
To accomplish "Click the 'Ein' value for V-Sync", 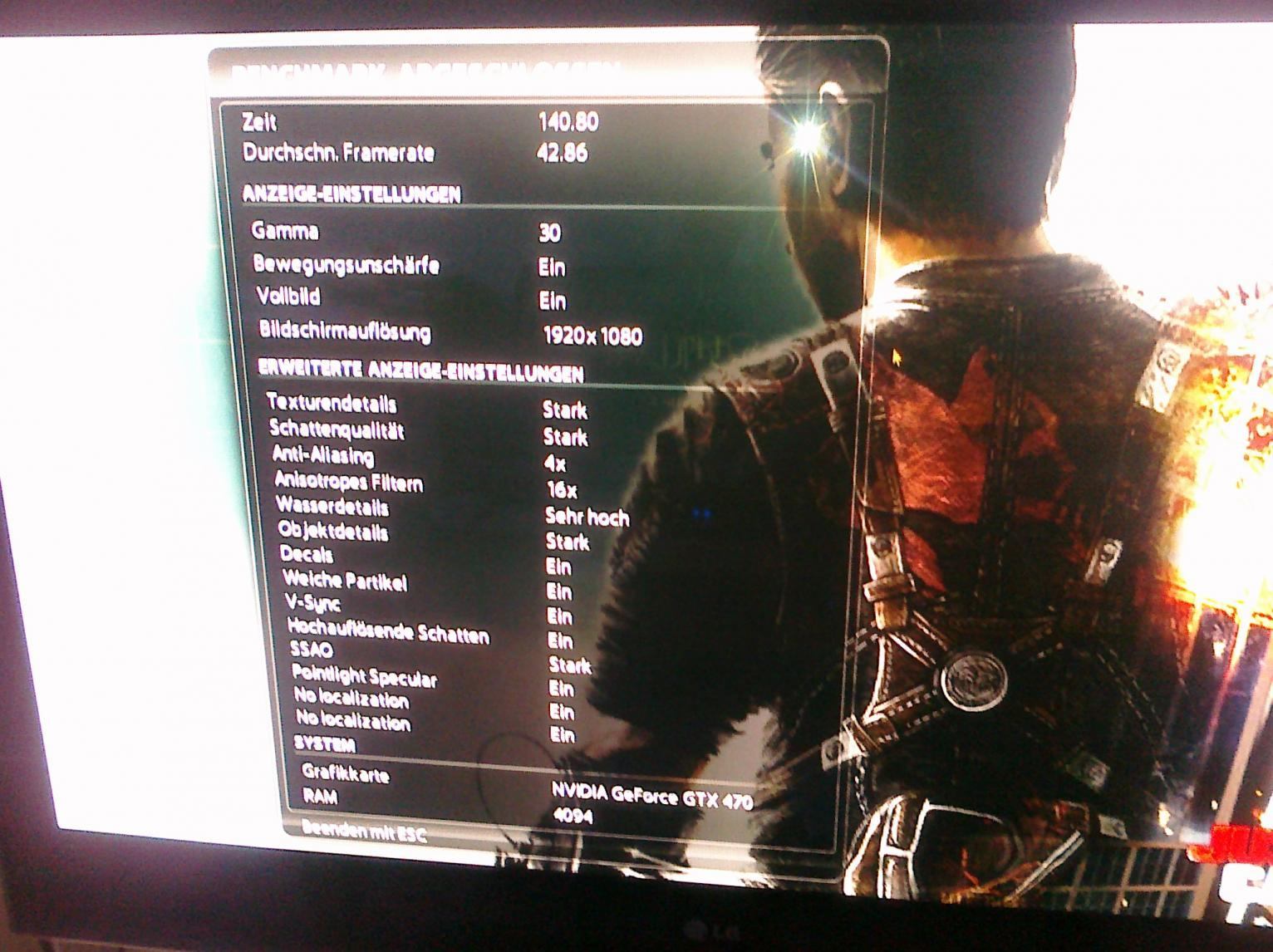I will tap(560, 616).
